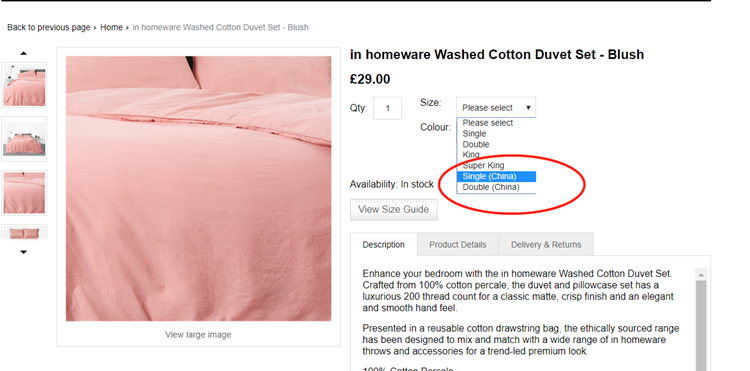
Task: Click the thumbnail carousel up arrow
Action: 23,54
